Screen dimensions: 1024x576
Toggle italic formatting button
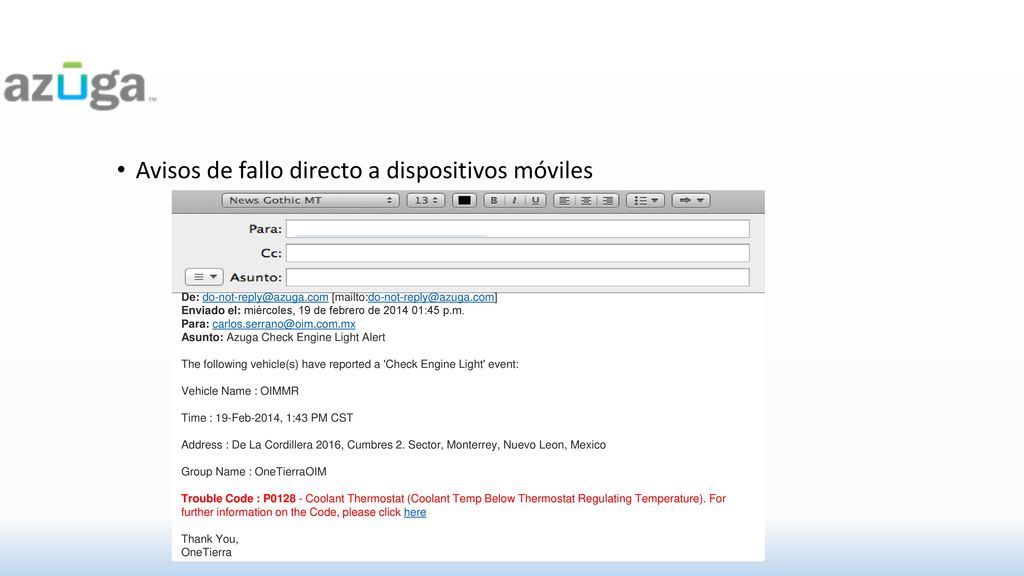point(515,200)
